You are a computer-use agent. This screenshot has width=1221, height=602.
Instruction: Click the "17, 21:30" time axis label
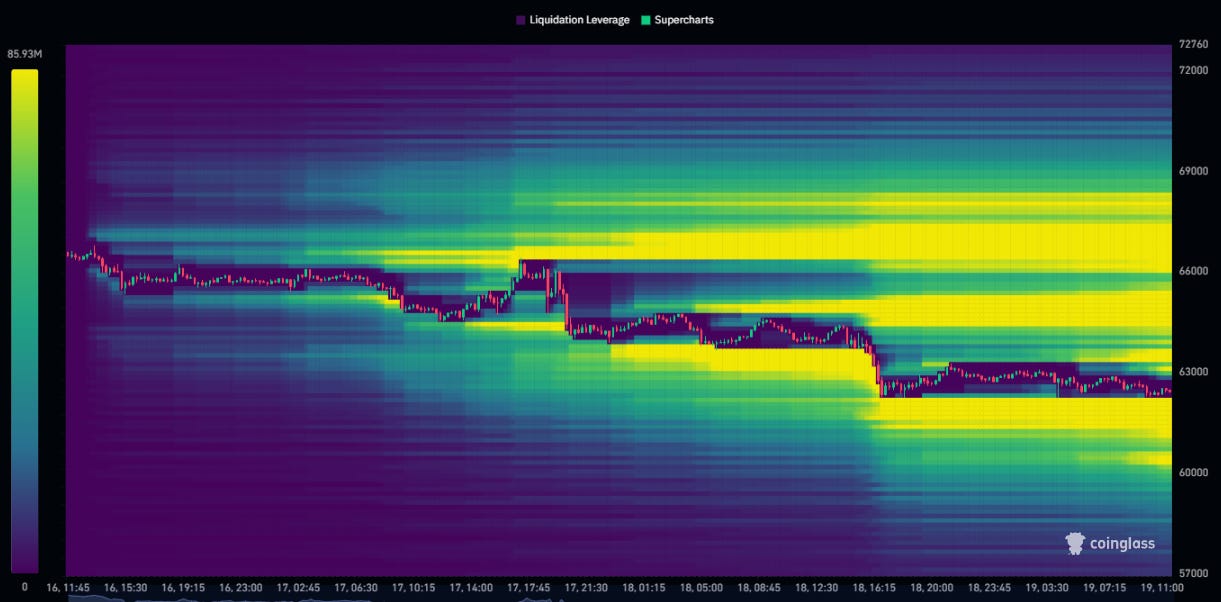586,588
